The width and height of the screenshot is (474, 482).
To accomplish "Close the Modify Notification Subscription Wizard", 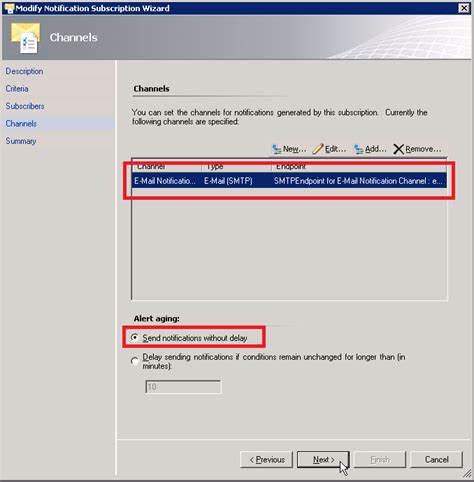I will (464, 8).
